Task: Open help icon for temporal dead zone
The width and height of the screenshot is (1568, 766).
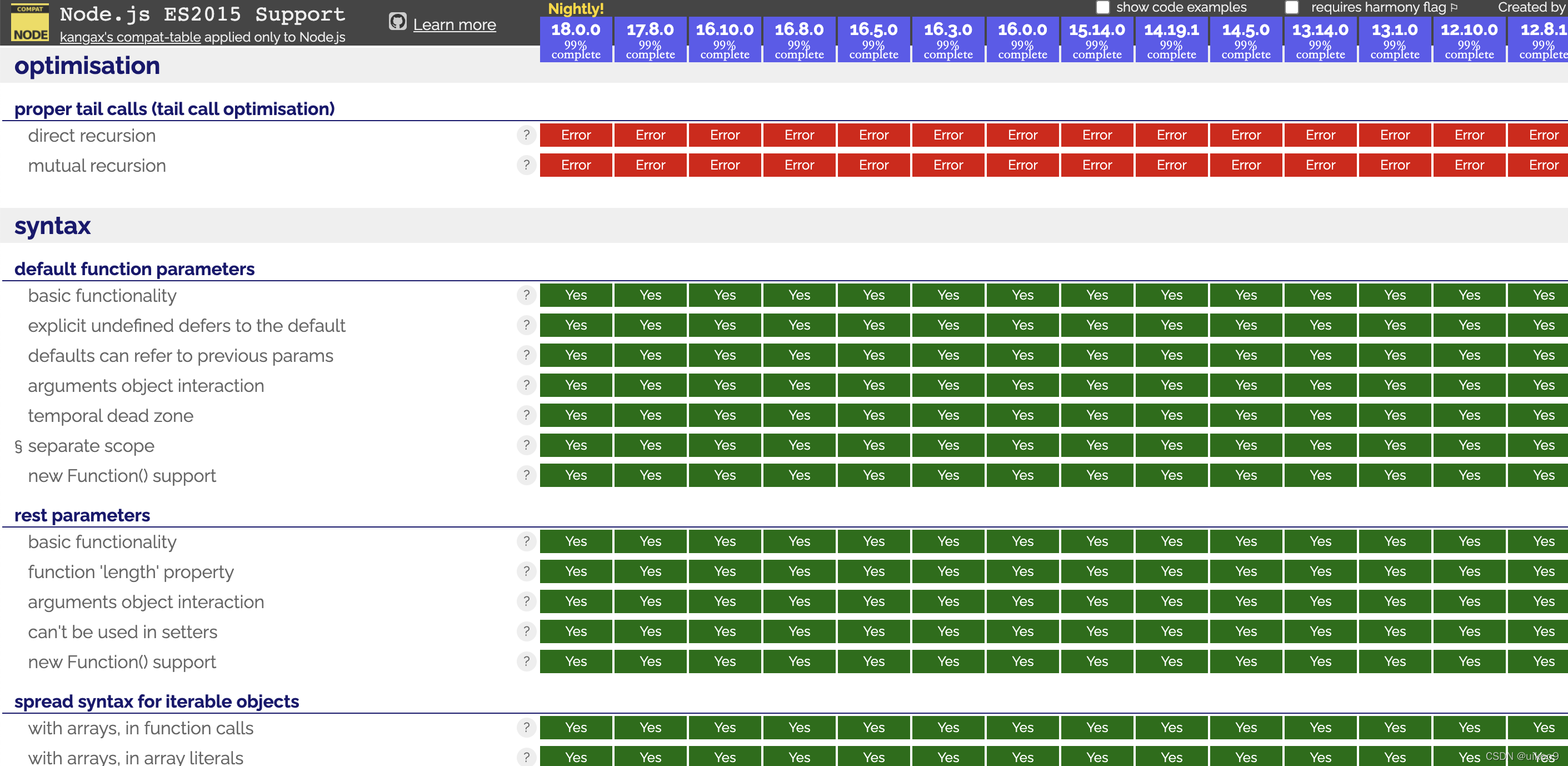Action: (x=526, y=415)
